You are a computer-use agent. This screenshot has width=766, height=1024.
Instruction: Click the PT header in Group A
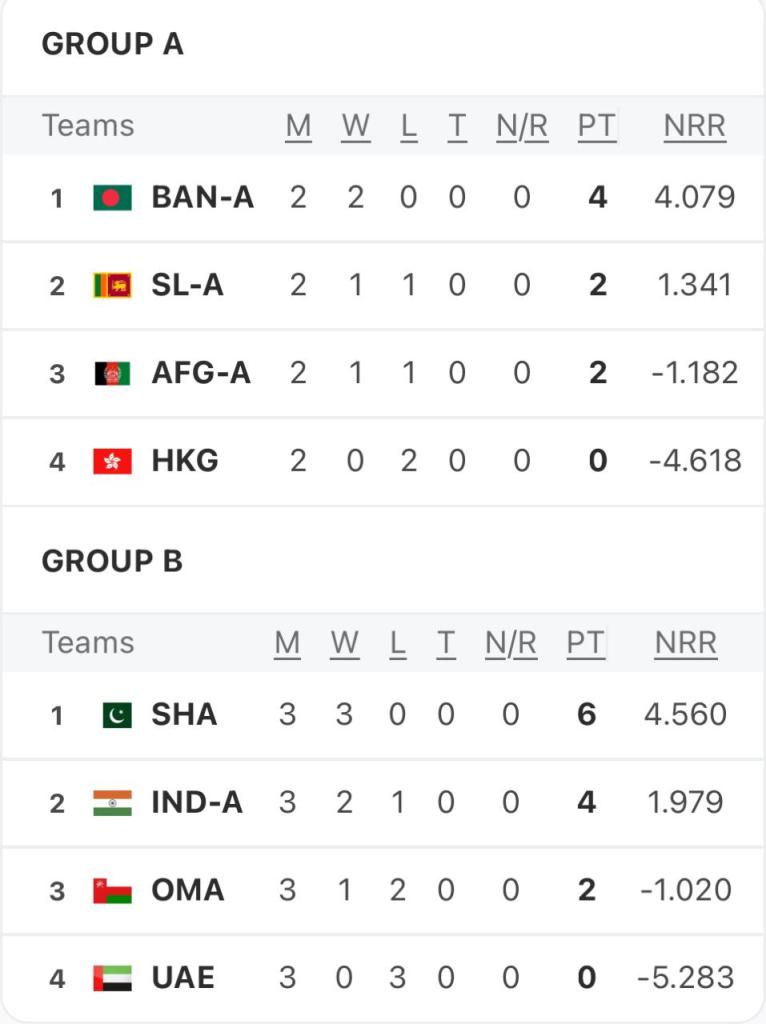596,126
